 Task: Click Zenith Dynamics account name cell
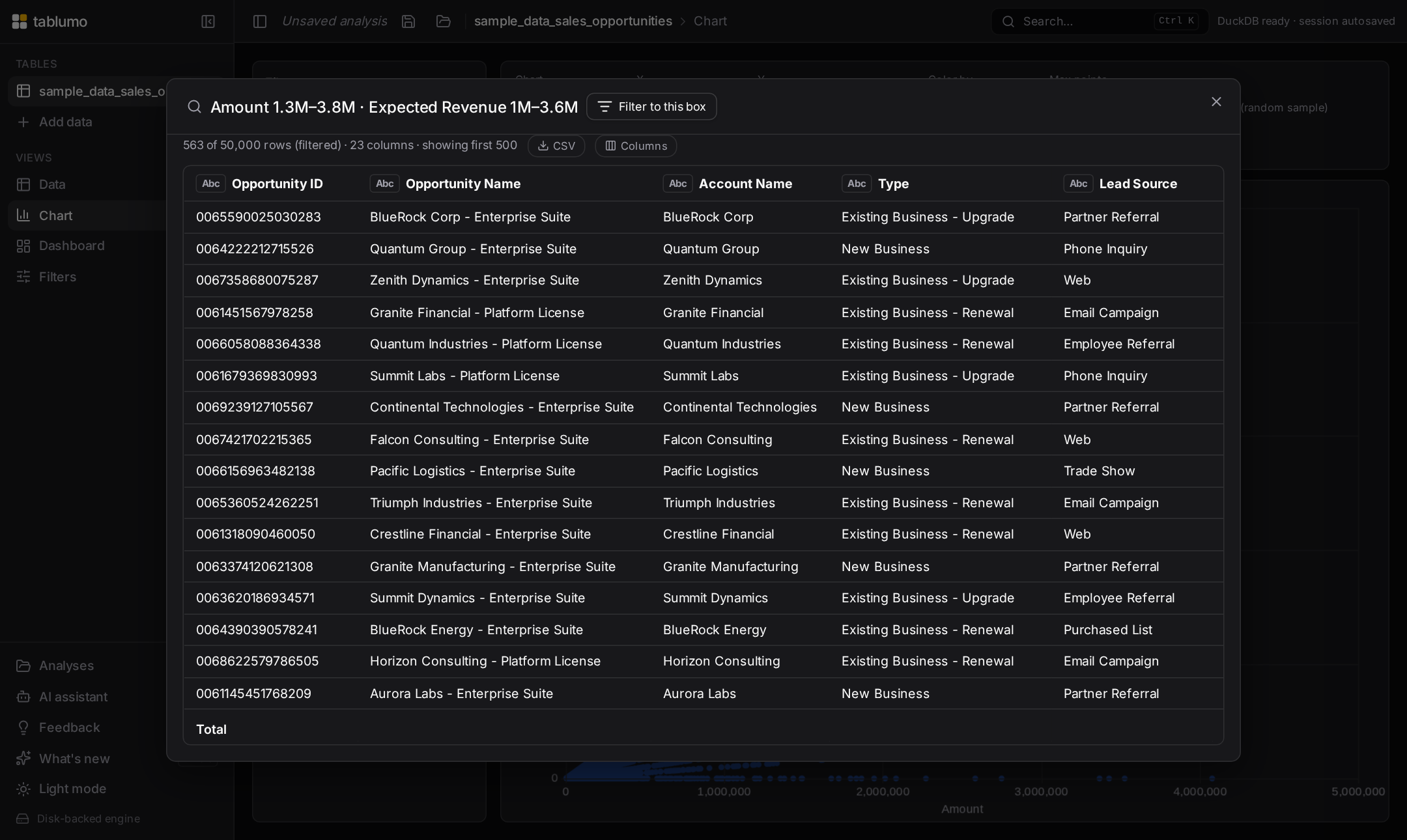point(712,280)
